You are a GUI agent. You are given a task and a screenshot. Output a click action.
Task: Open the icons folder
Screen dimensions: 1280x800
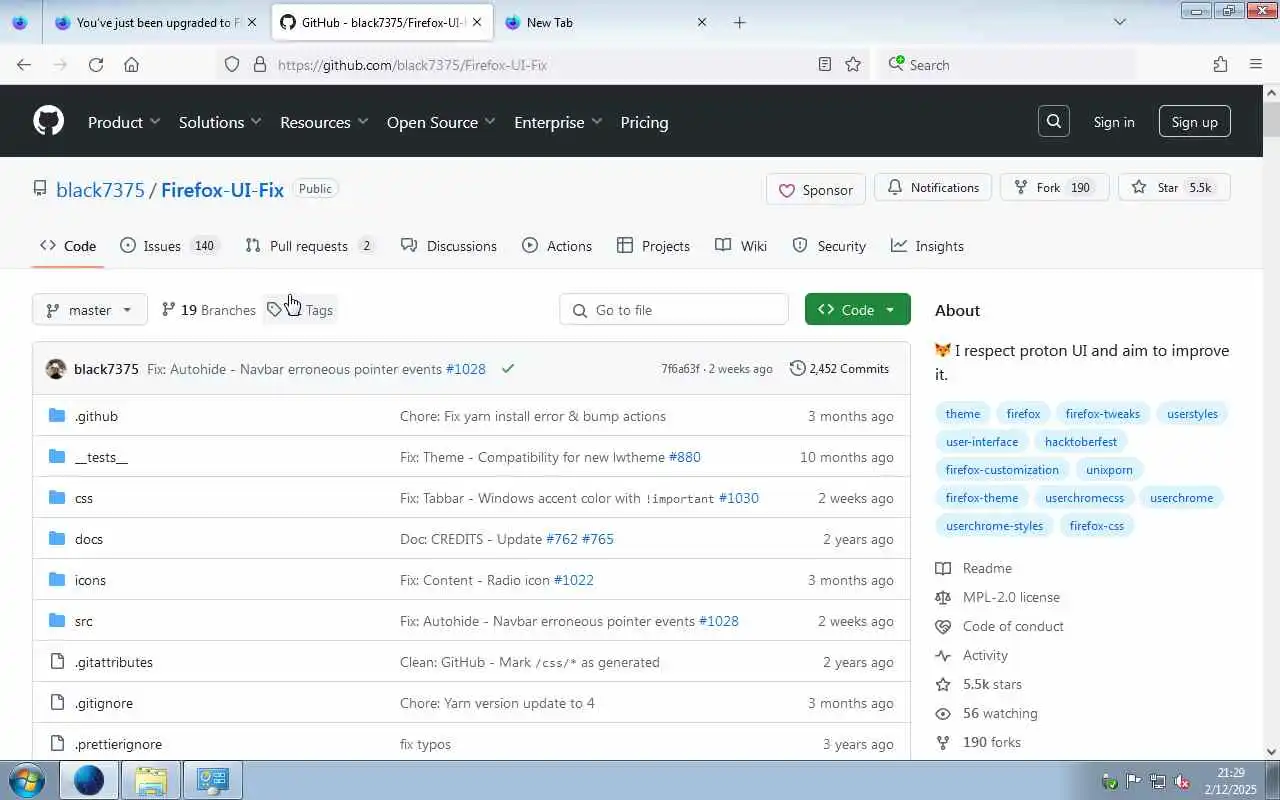90,580
